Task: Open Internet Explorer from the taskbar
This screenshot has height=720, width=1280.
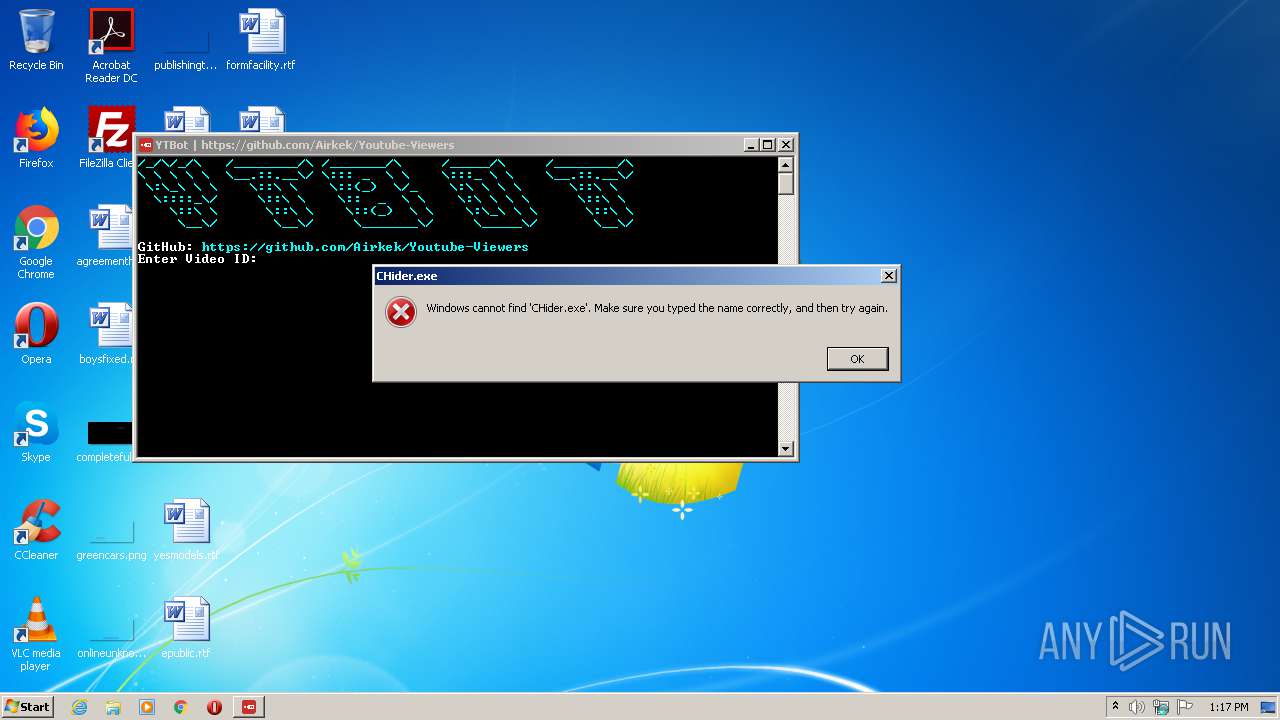Action: [79, 707]
